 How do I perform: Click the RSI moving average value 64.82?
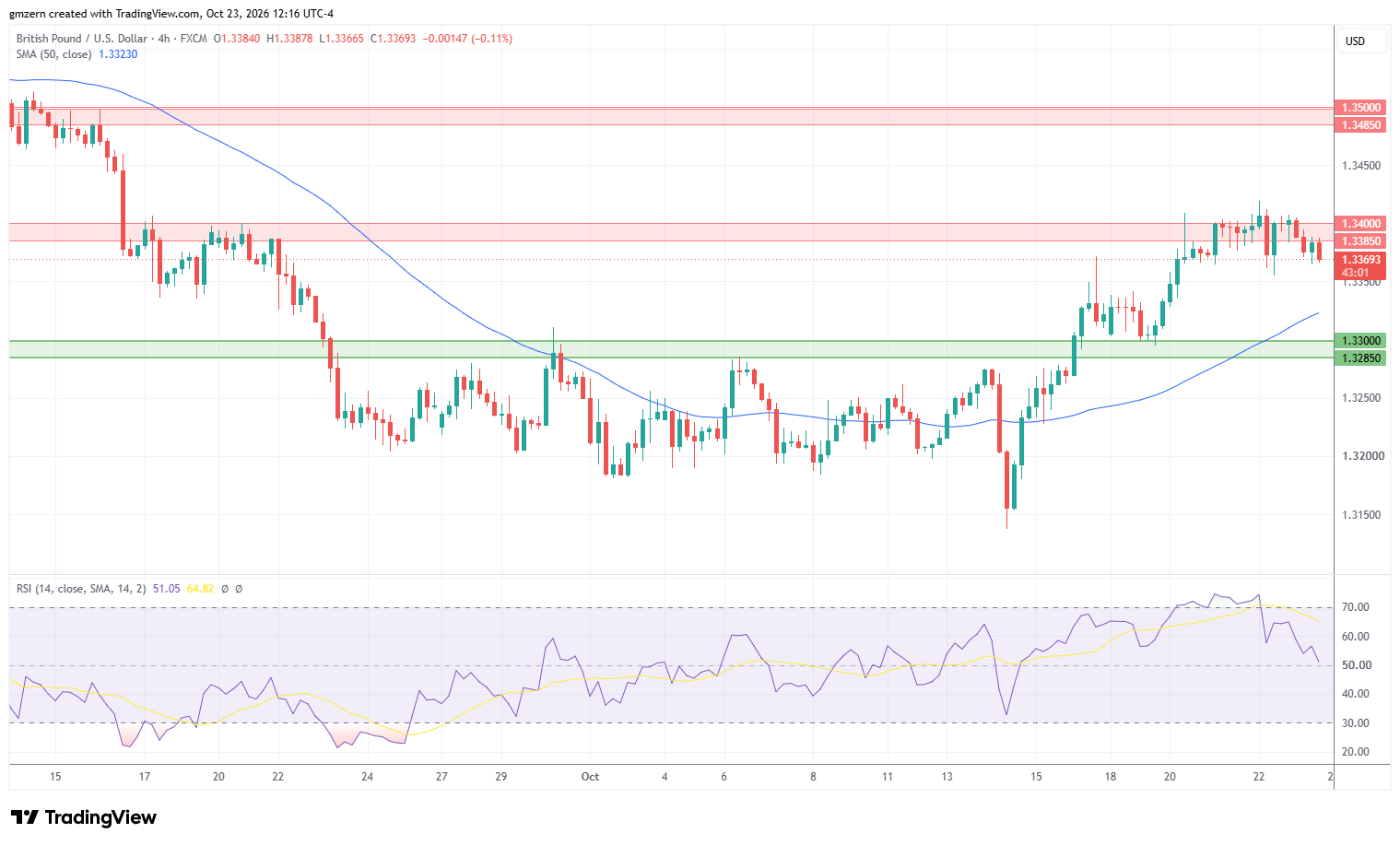200,589
